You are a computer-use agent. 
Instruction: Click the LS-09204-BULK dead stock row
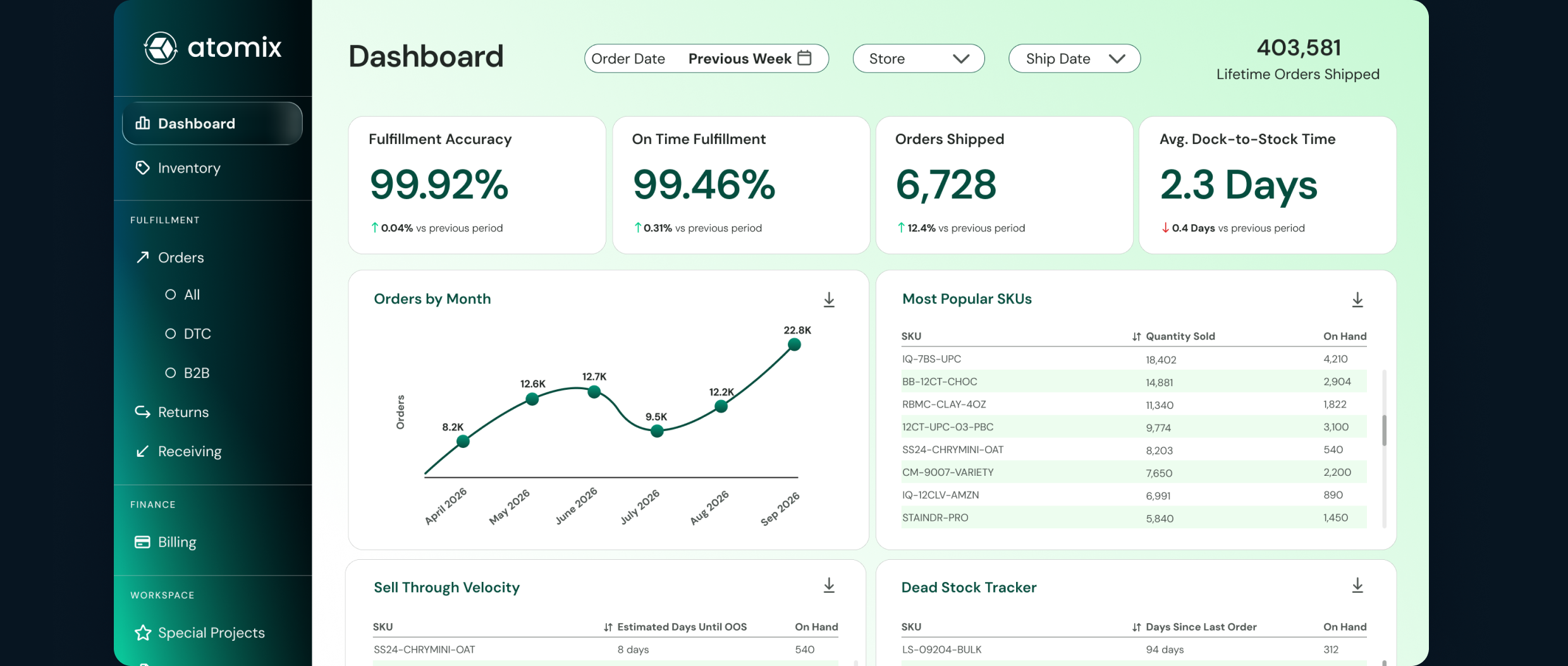(1134, 650)
